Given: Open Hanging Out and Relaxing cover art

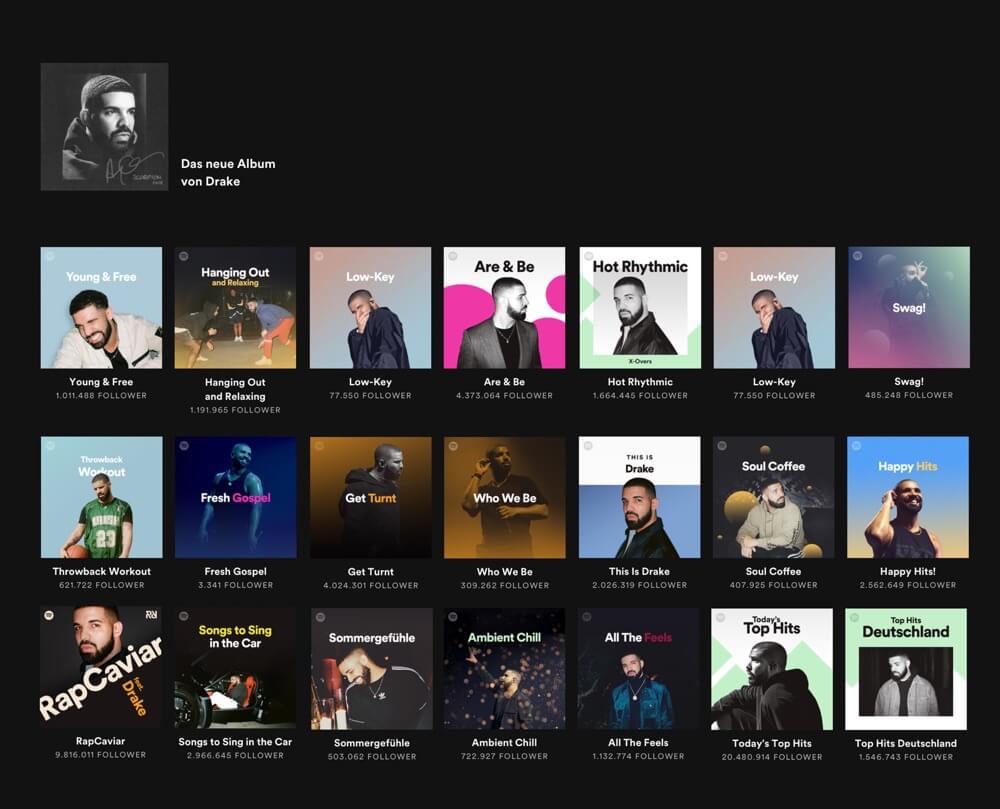Looking at the screenshot, I should click(235, 307).
